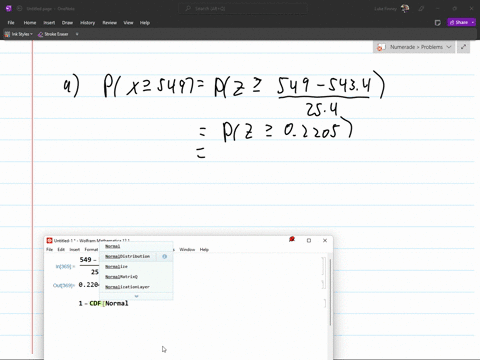Switch to the Insert tab in OneNote
The image size is (480, 360).
(49, 23)
